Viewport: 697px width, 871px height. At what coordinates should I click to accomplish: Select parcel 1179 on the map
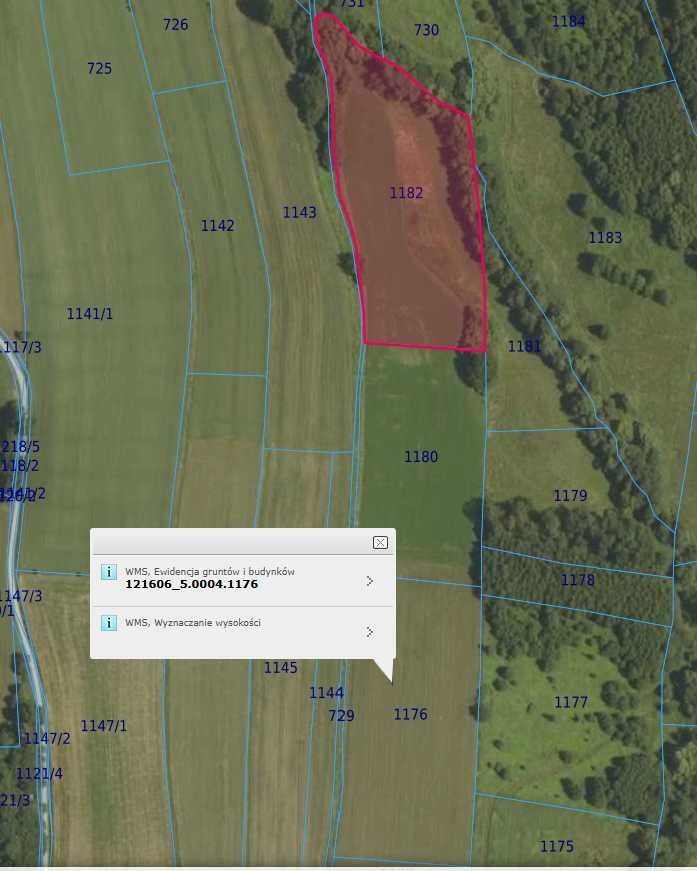point(570,496)
